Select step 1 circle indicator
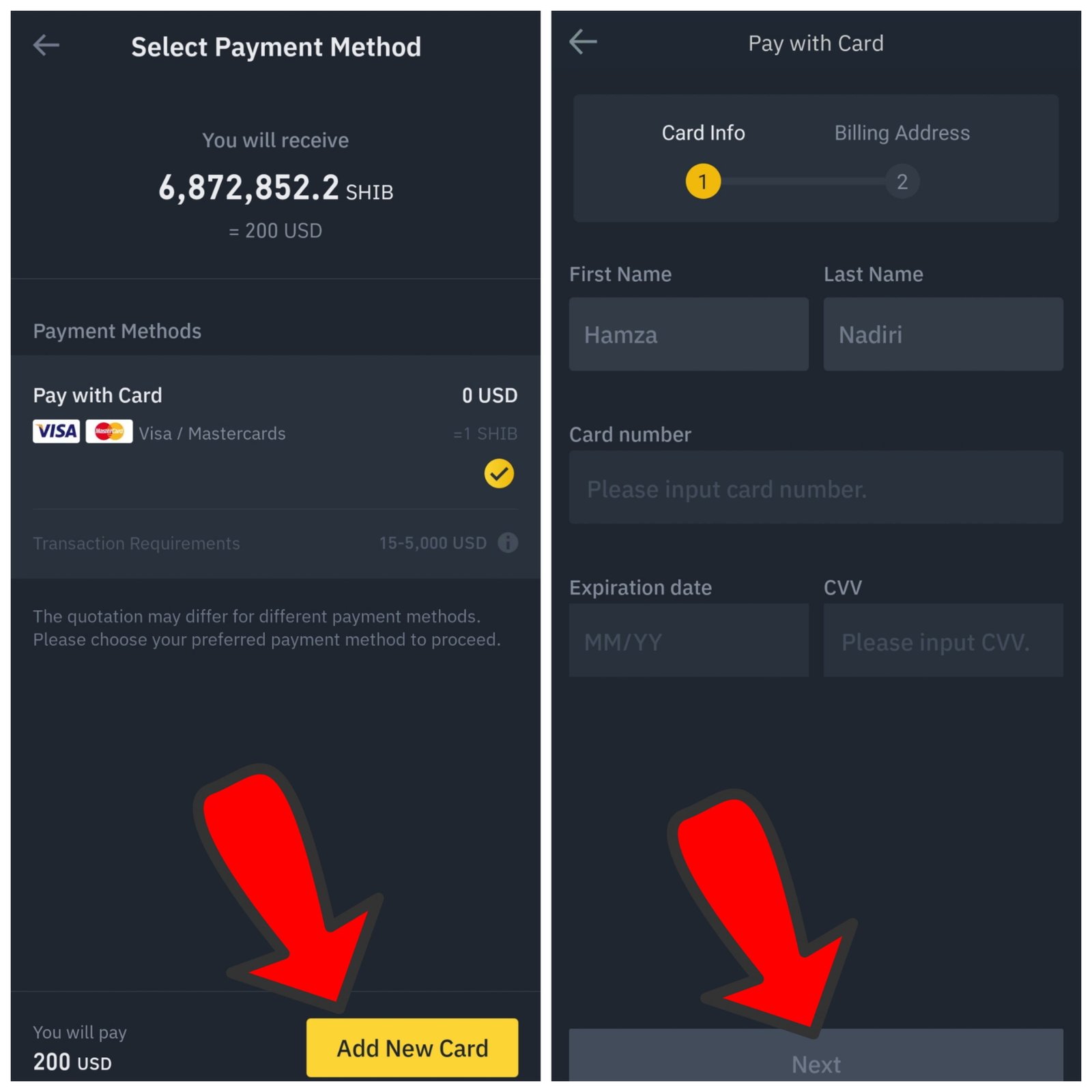Screen dimensions: 1092x1092 coord(703,182)
